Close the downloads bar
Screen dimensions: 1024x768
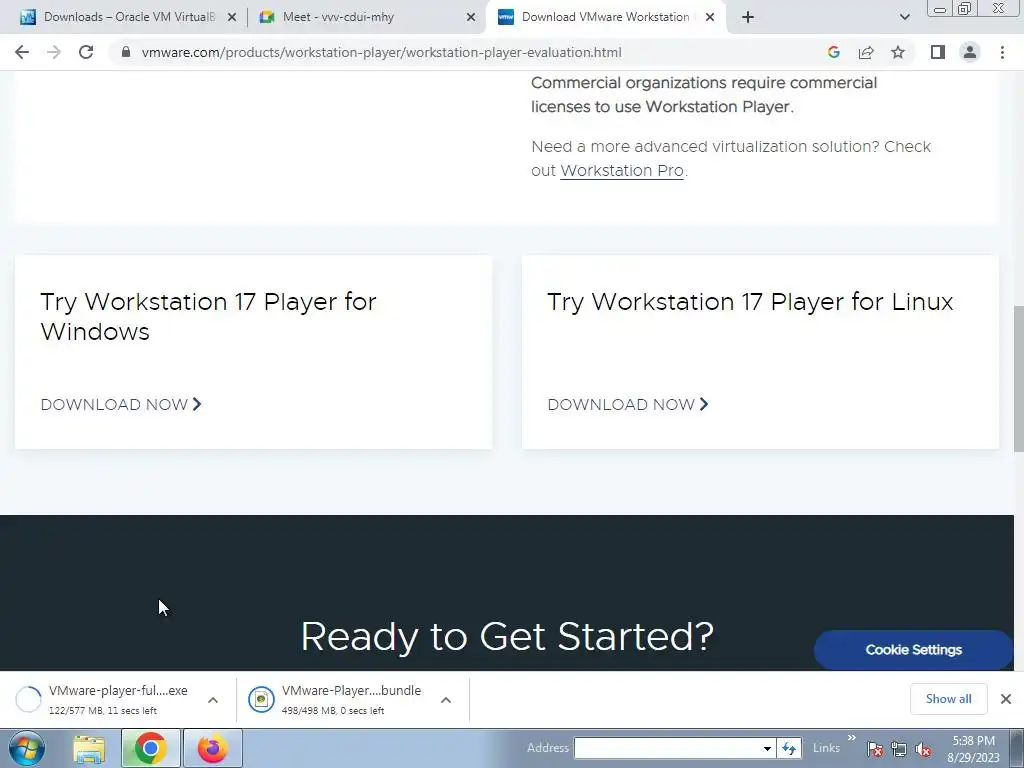pyautogui.click(x=1006, y=699)
